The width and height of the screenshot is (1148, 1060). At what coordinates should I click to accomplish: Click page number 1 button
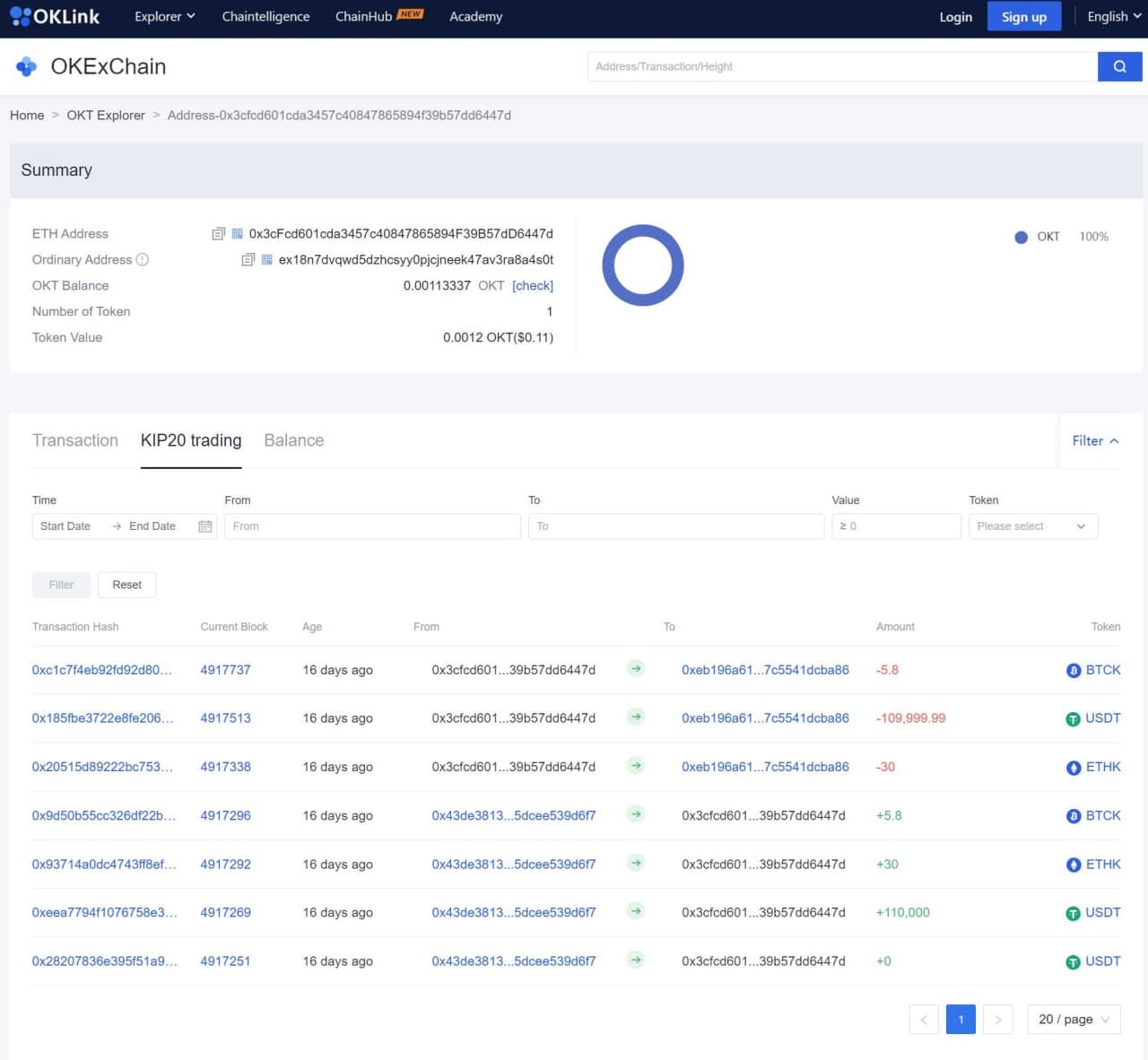tap(961, 1020)
